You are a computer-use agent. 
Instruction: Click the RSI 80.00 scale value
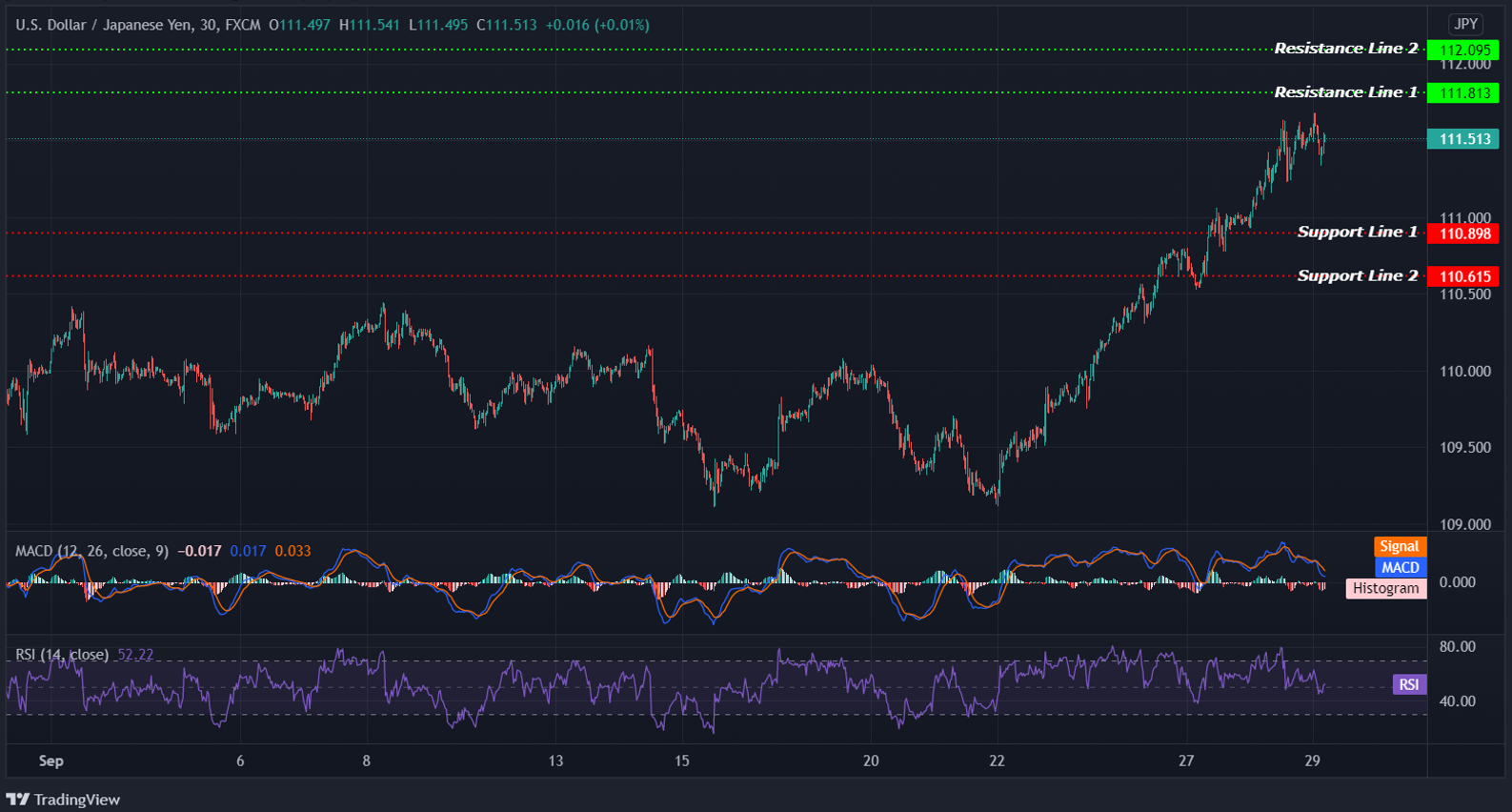coord(1458,646)
